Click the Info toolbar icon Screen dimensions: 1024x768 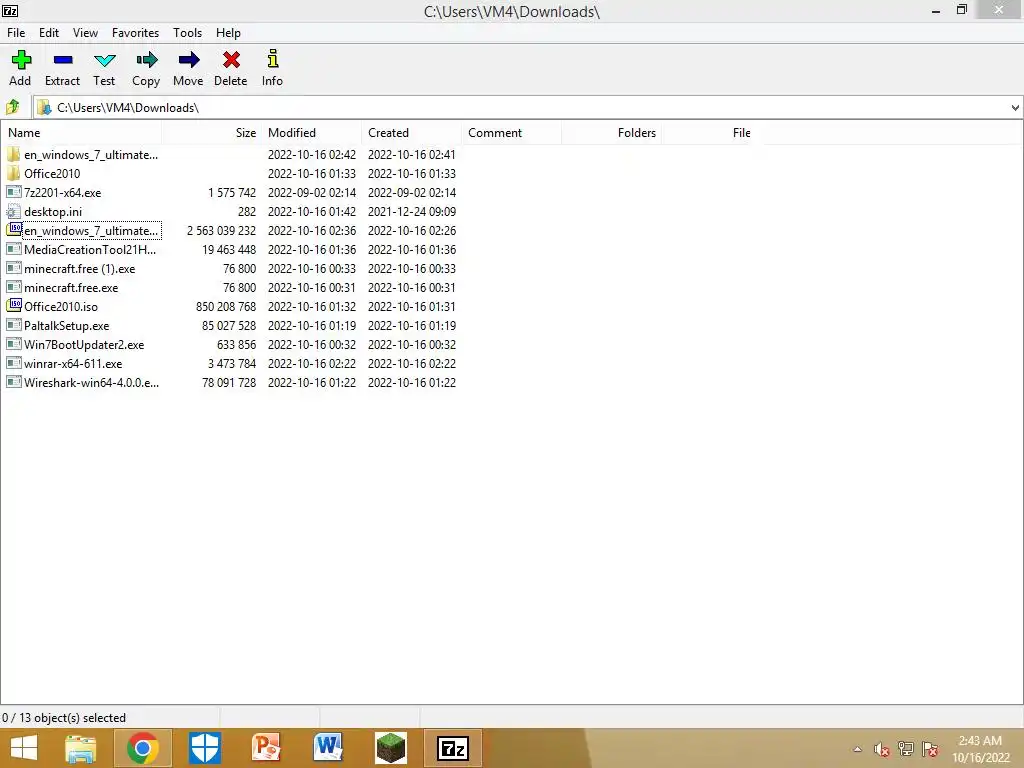pos(272,59)
